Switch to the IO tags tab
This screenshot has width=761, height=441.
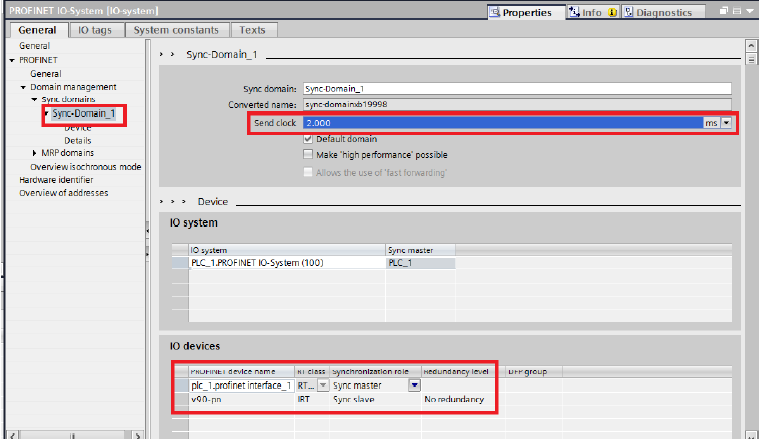click(x=96, y=31)
